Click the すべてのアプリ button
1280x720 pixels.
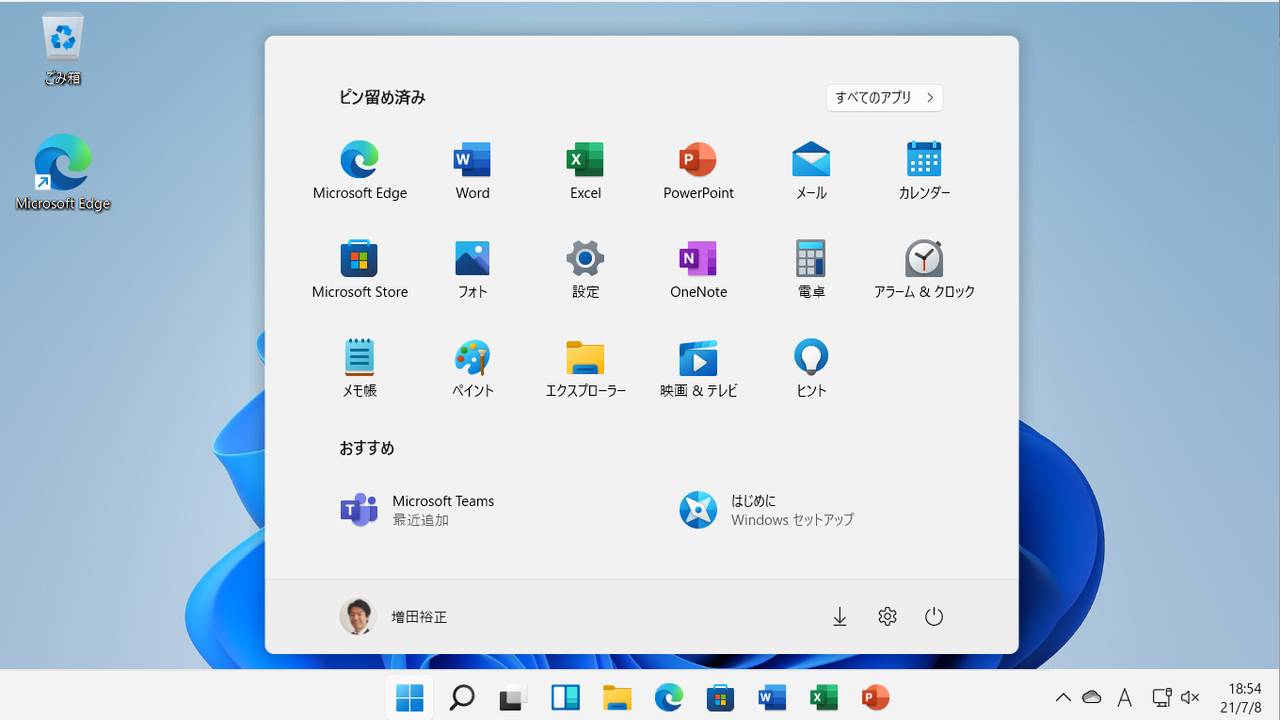pyautogui.click(x=884, y=97)
